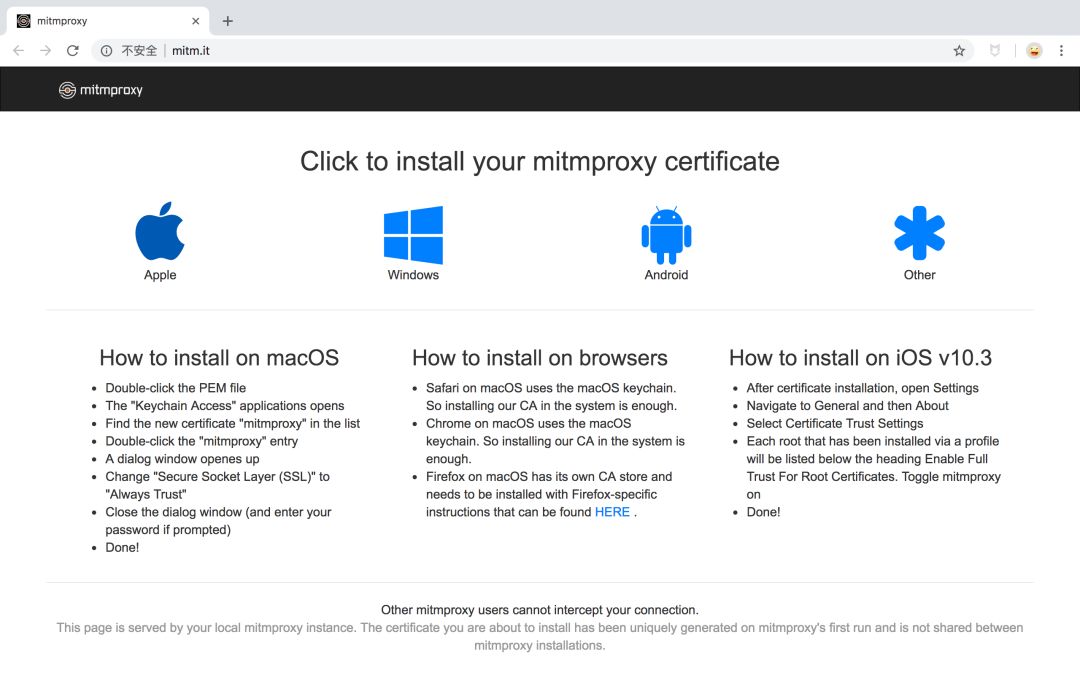
Task: Click 'Other mitmproxy users cannot intercept' text
Action: [x=540, y=610]
